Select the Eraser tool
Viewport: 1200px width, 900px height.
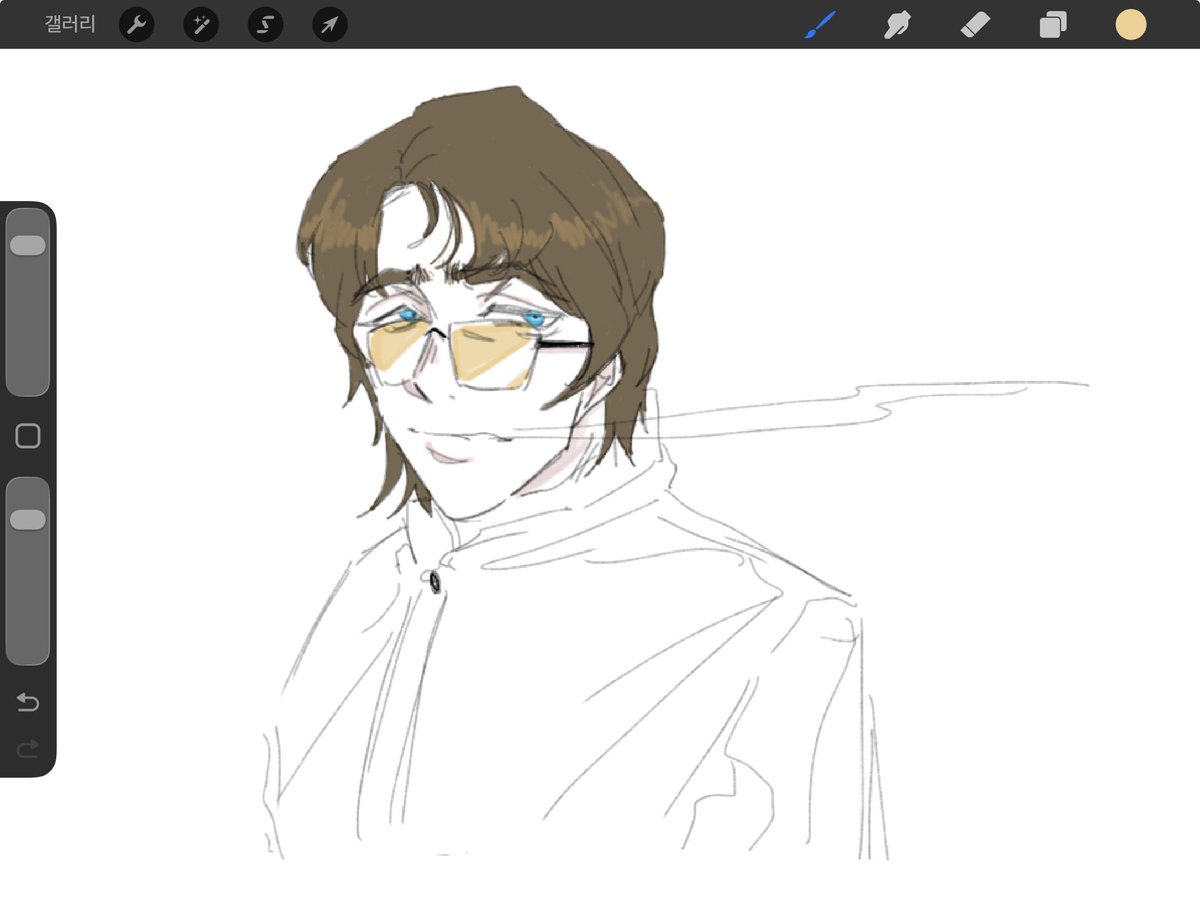point(975,25)
